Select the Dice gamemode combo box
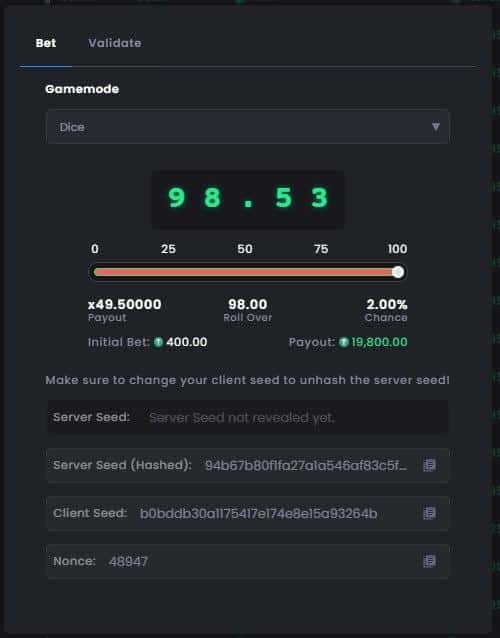 click(248, 127)
